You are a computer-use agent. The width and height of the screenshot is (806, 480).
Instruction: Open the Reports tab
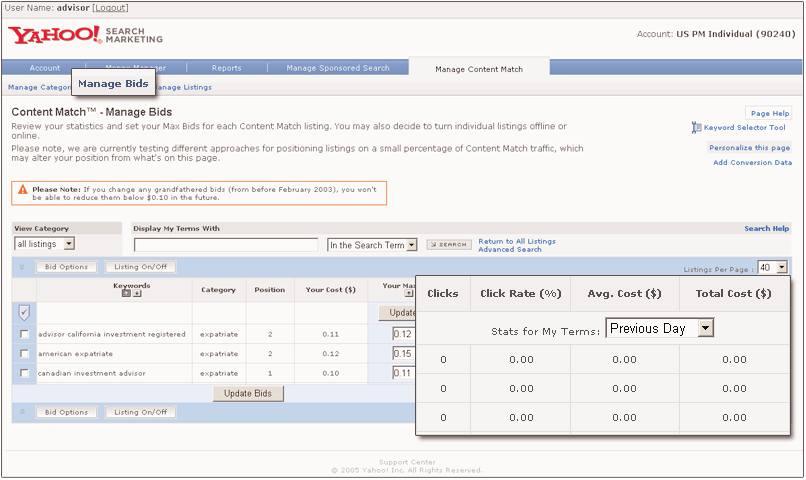(x=226, y=68)
